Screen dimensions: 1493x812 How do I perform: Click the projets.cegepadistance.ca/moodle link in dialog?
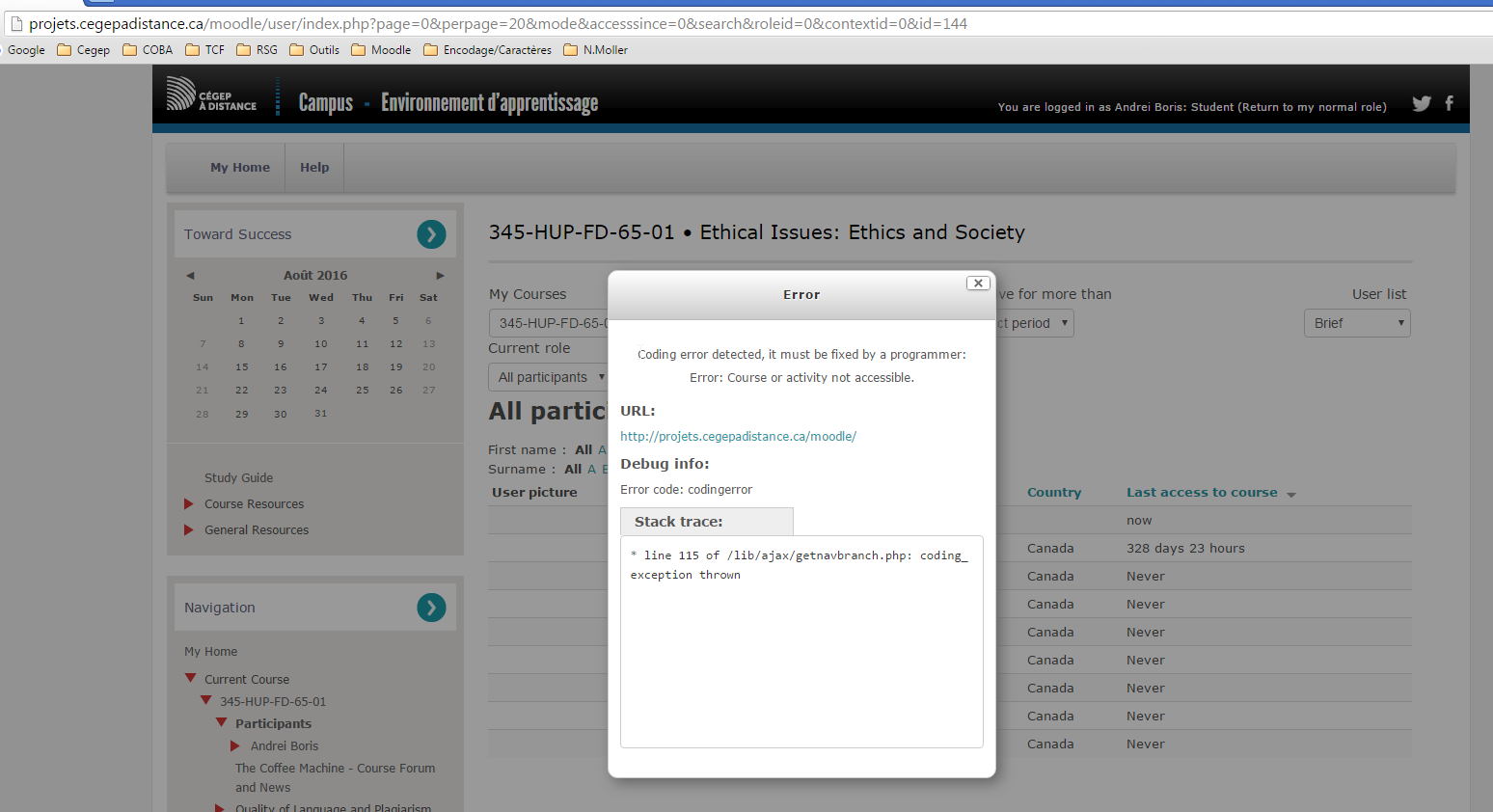click(738, 437)
